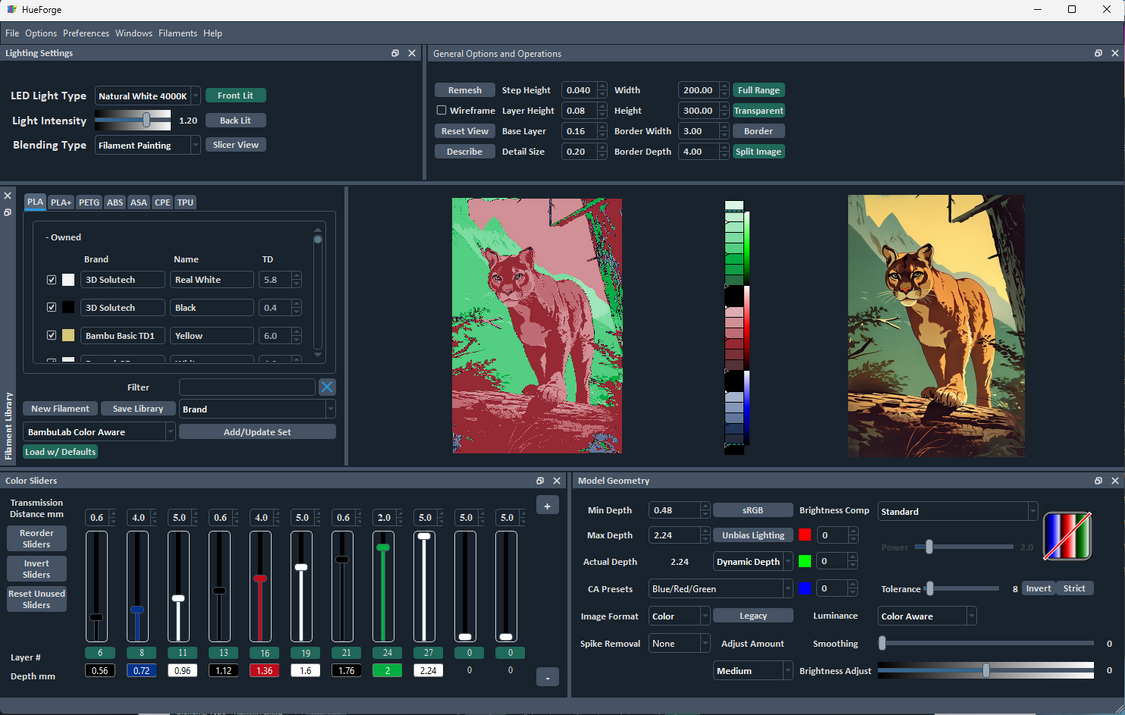Image resolution: width=1125 pixels, height=715 pixels.
Task: Remove a color slider with the minus icon
Action: point(547,677)
